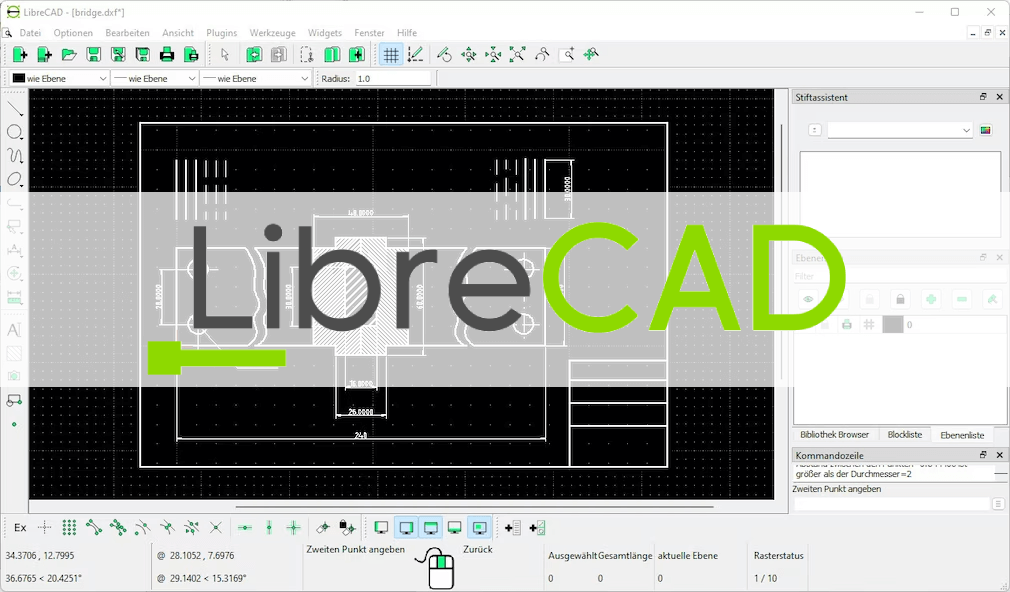Toggle restrict vertical button

269,528
